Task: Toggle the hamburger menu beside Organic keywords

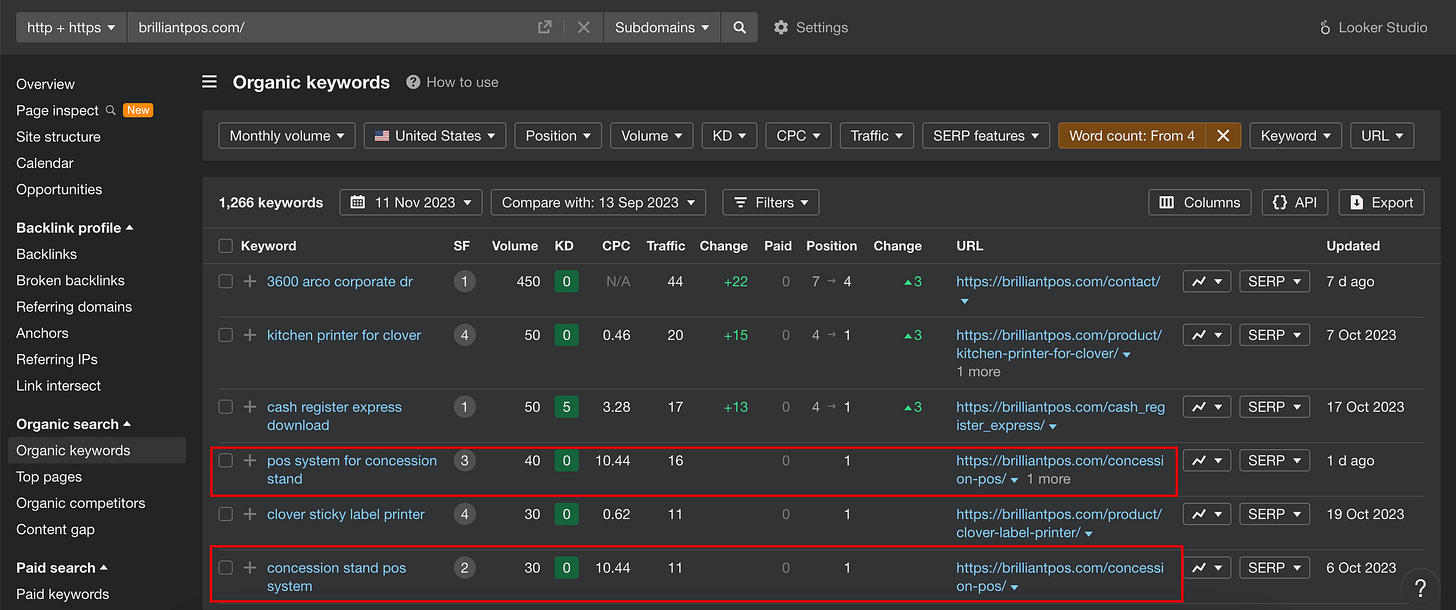Action: [209, 82]
